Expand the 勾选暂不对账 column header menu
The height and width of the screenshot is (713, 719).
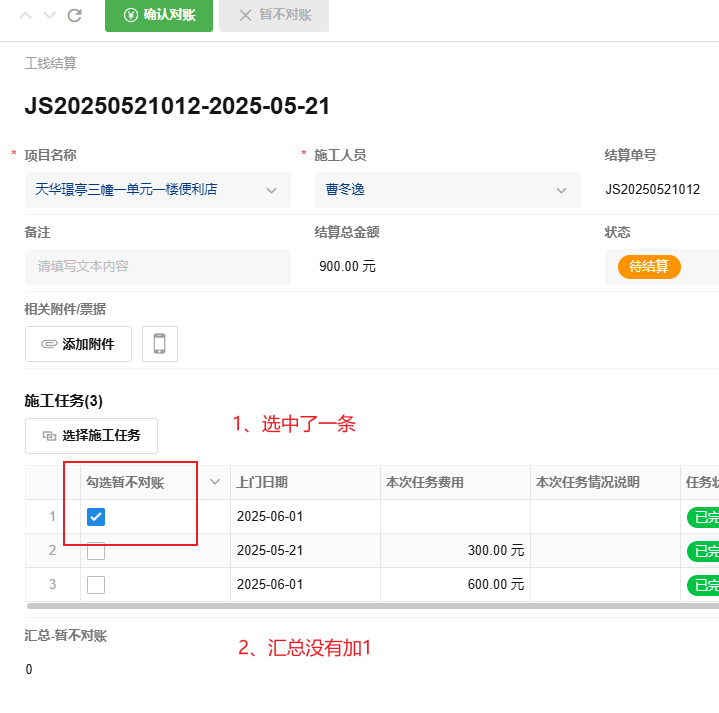click(214, 483)
